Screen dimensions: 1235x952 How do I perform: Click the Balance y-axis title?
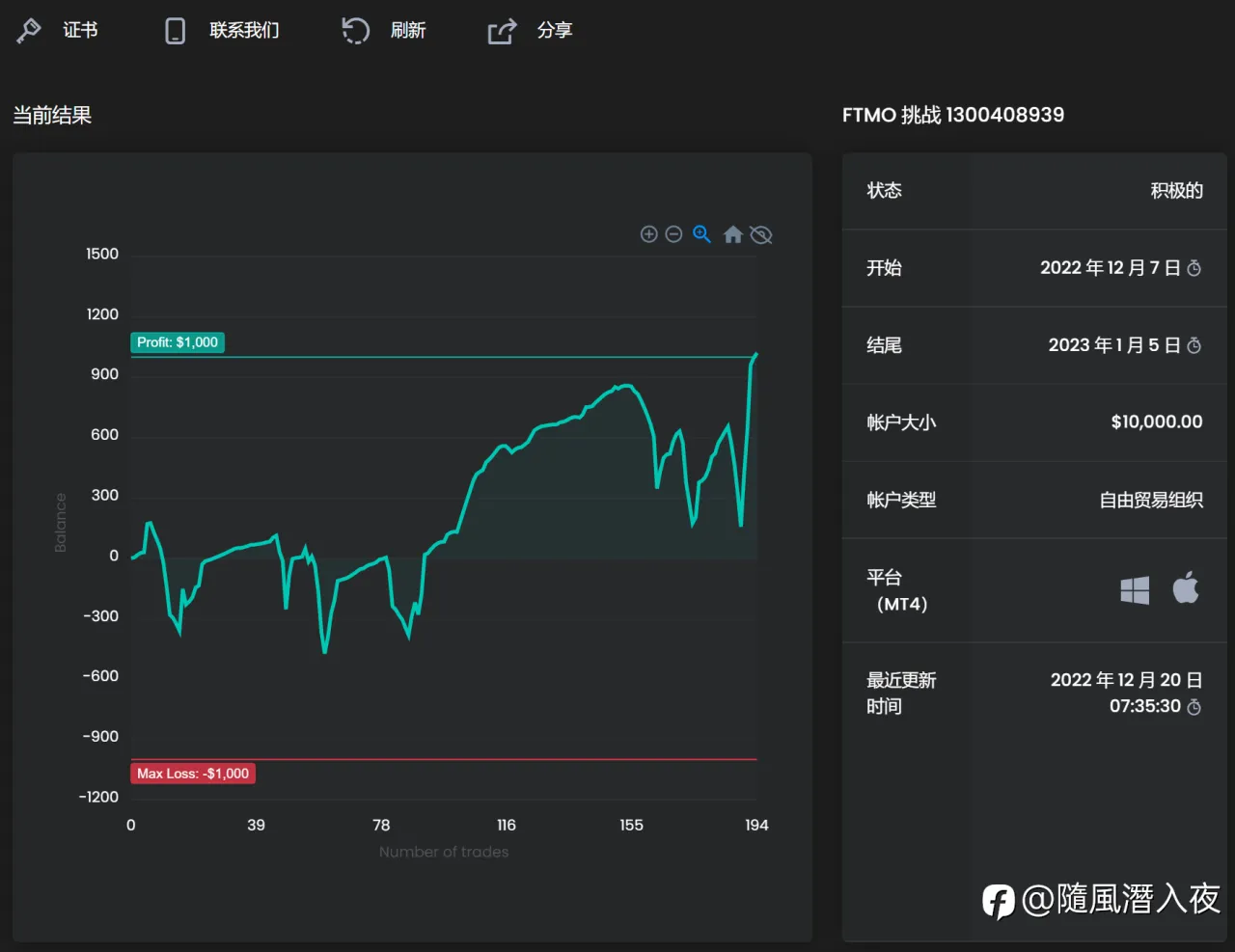pos(61,522)
